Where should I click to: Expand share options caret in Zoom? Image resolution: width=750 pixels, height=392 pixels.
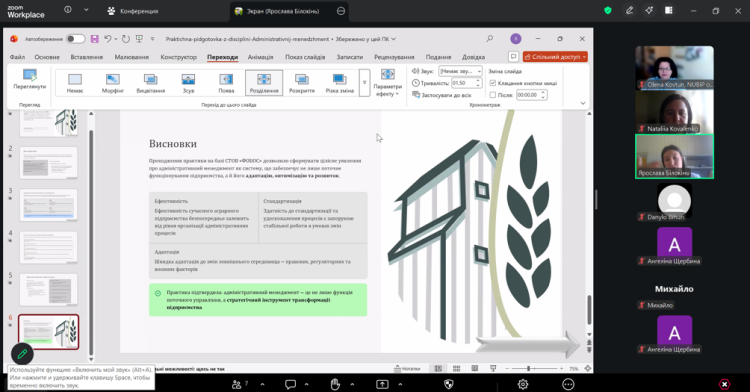(400, 384)
